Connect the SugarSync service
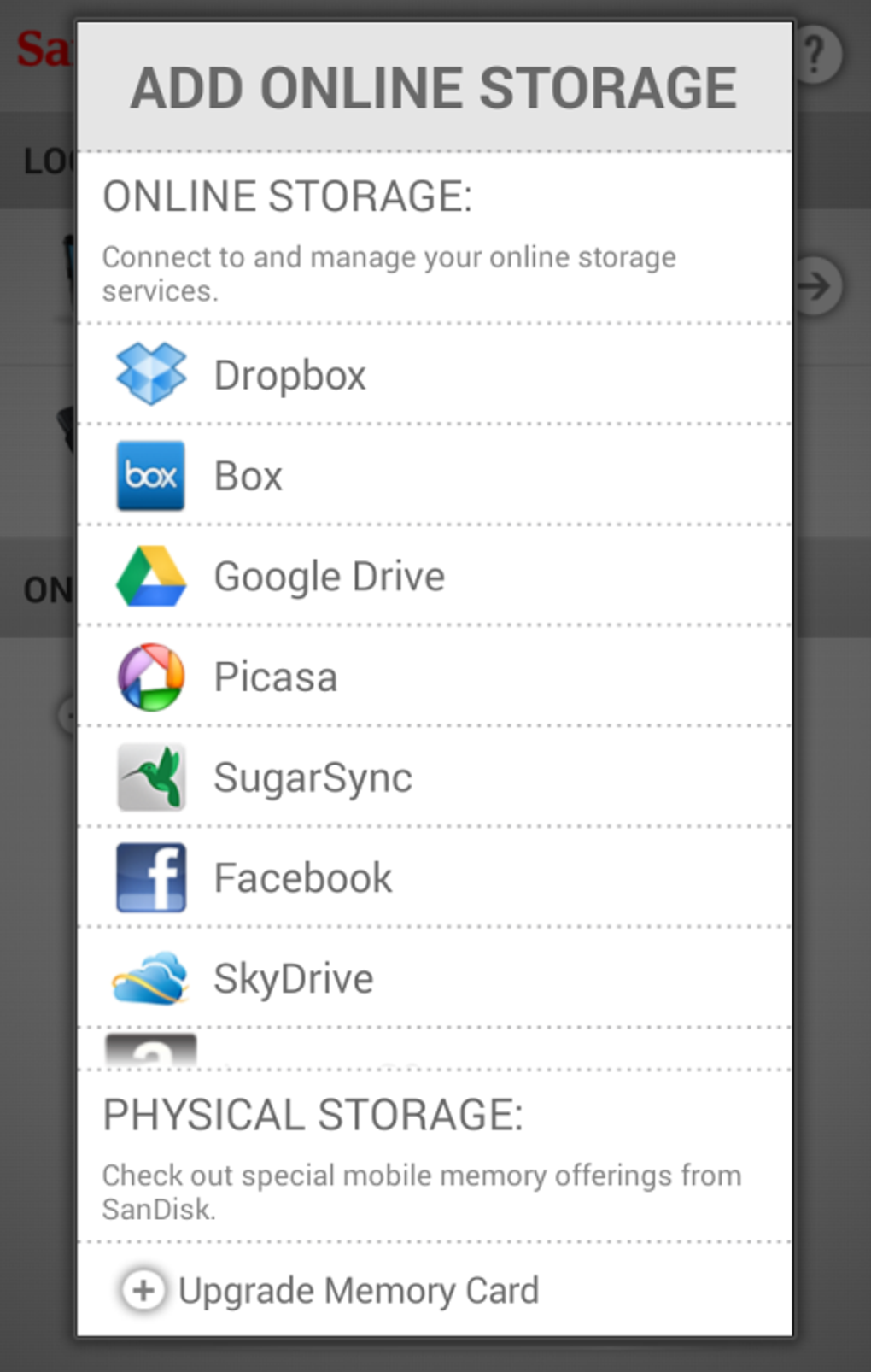 (x=435, y=777)
